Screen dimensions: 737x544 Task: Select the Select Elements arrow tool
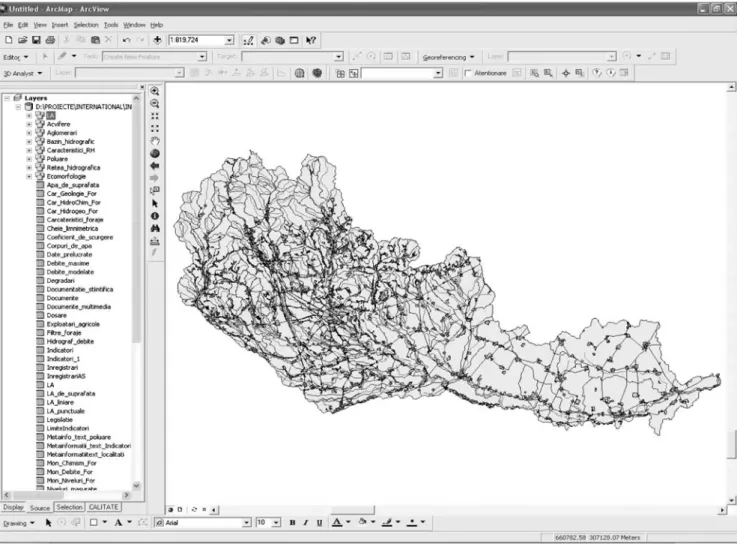point(155,204)
